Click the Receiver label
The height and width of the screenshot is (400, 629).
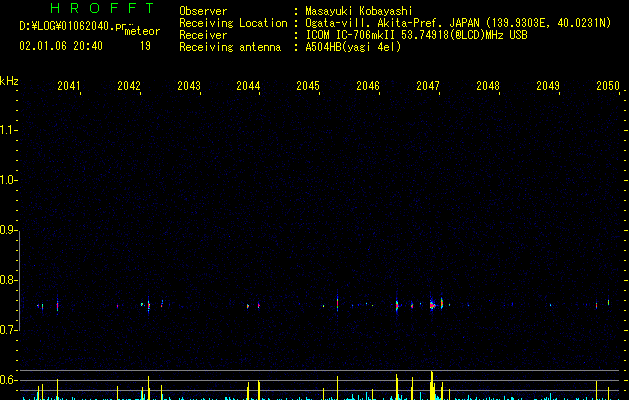[x=203, y=35]
